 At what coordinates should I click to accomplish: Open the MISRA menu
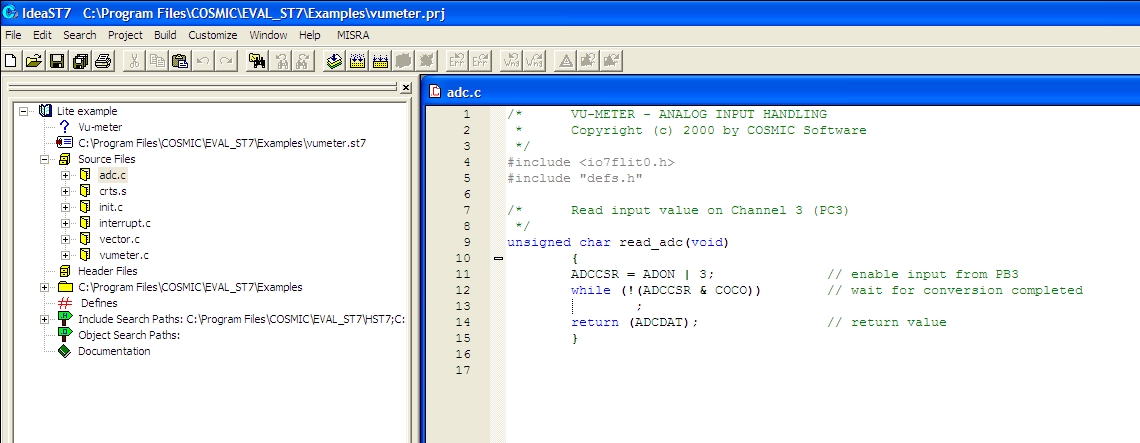353,35
